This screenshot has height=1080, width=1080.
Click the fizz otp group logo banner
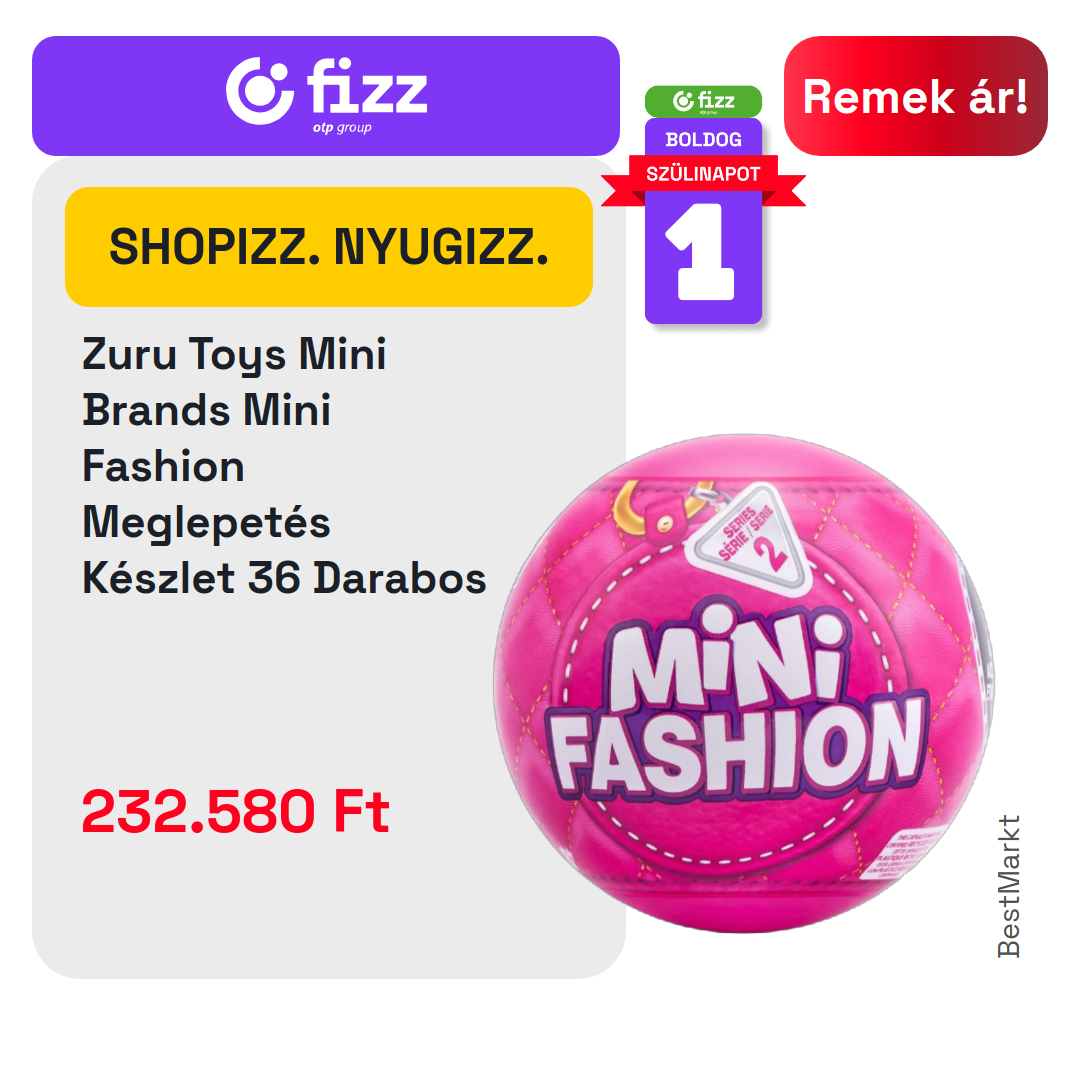tap(326, 96)
